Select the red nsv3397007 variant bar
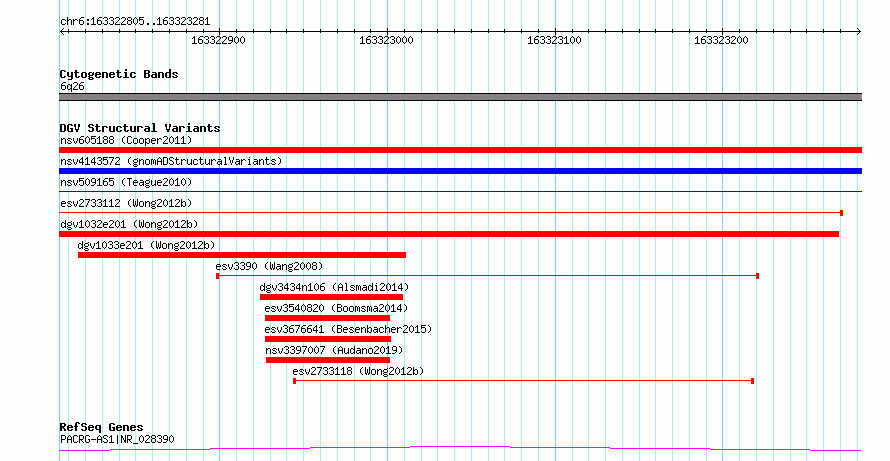The width and height of the screenshot is (890, 461). pyautogui.click(x=328, y=360)
